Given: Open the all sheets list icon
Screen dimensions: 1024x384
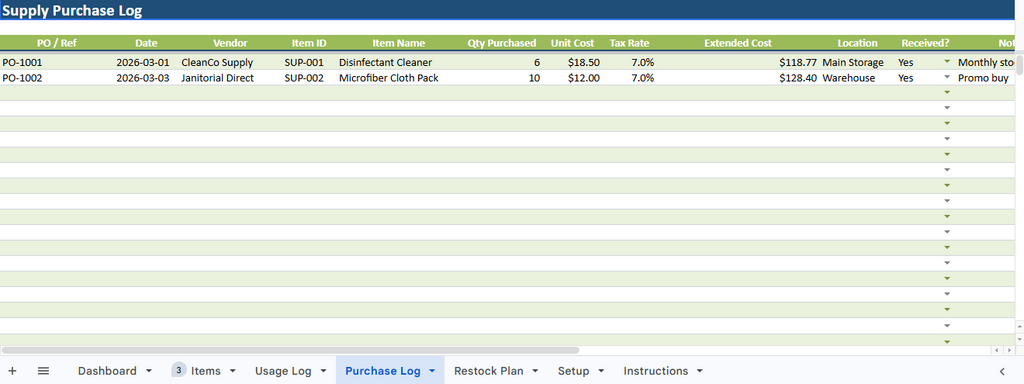Looking at the screenshot, I should point(43,371).
